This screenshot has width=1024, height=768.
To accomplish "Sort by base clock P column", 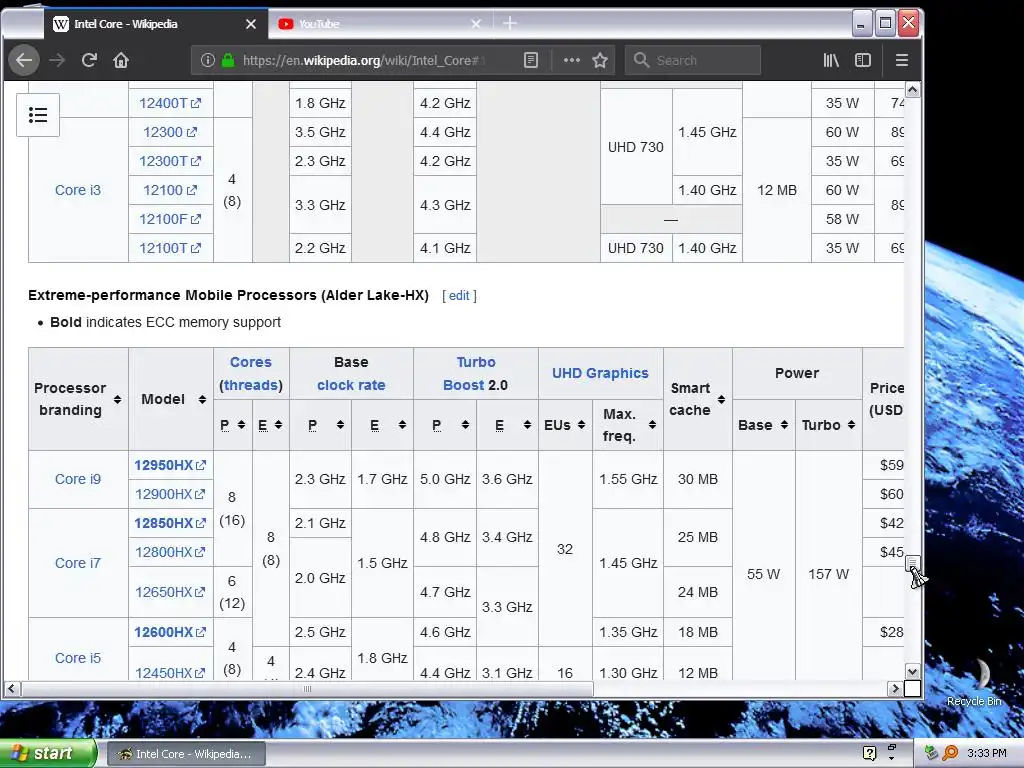I will point(340,425).
